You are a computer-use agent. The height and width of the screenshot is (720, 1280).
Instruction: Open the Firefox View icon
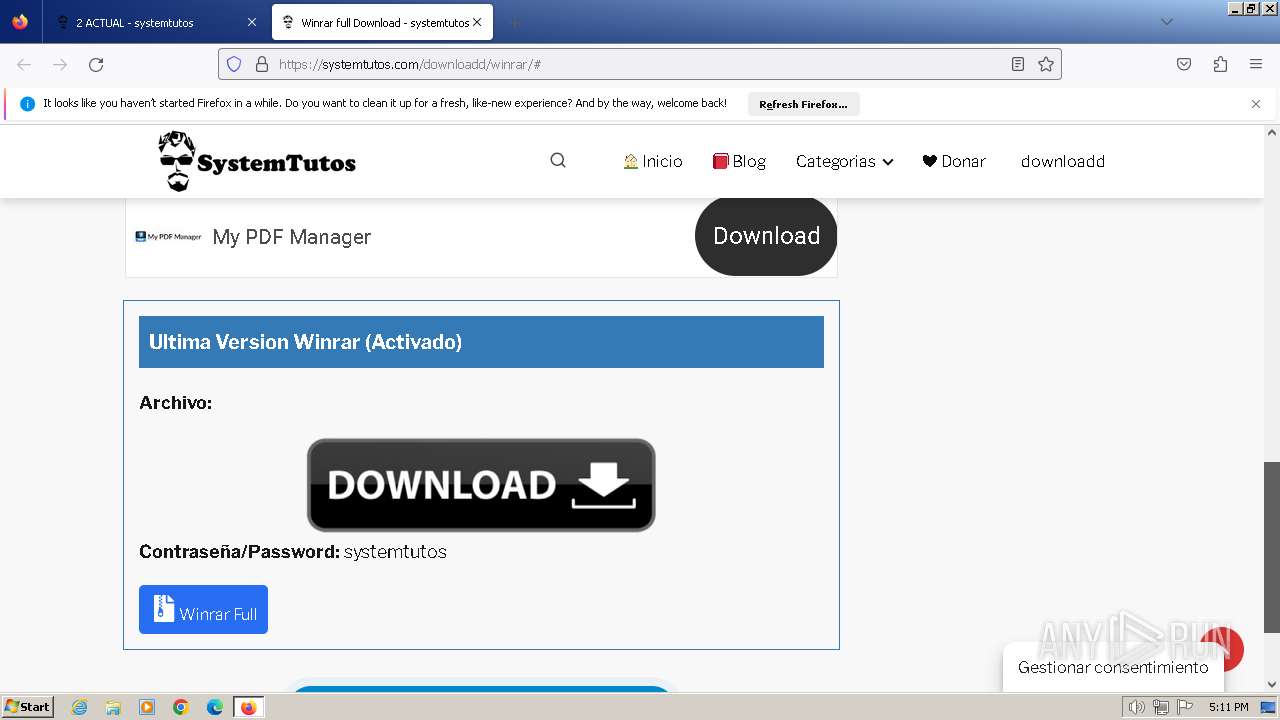click(20, 22)
